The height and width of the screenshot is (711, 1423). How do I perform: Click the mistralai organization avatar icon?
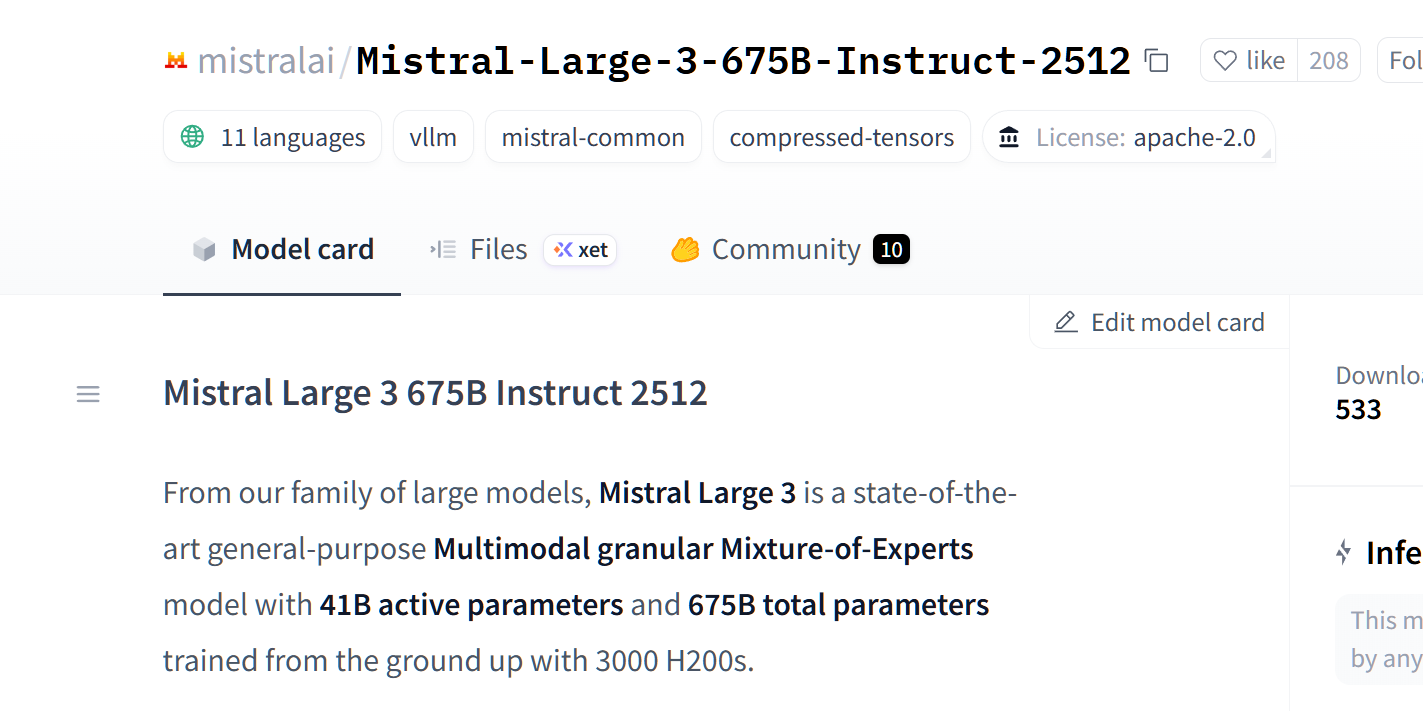click(176, 61)
